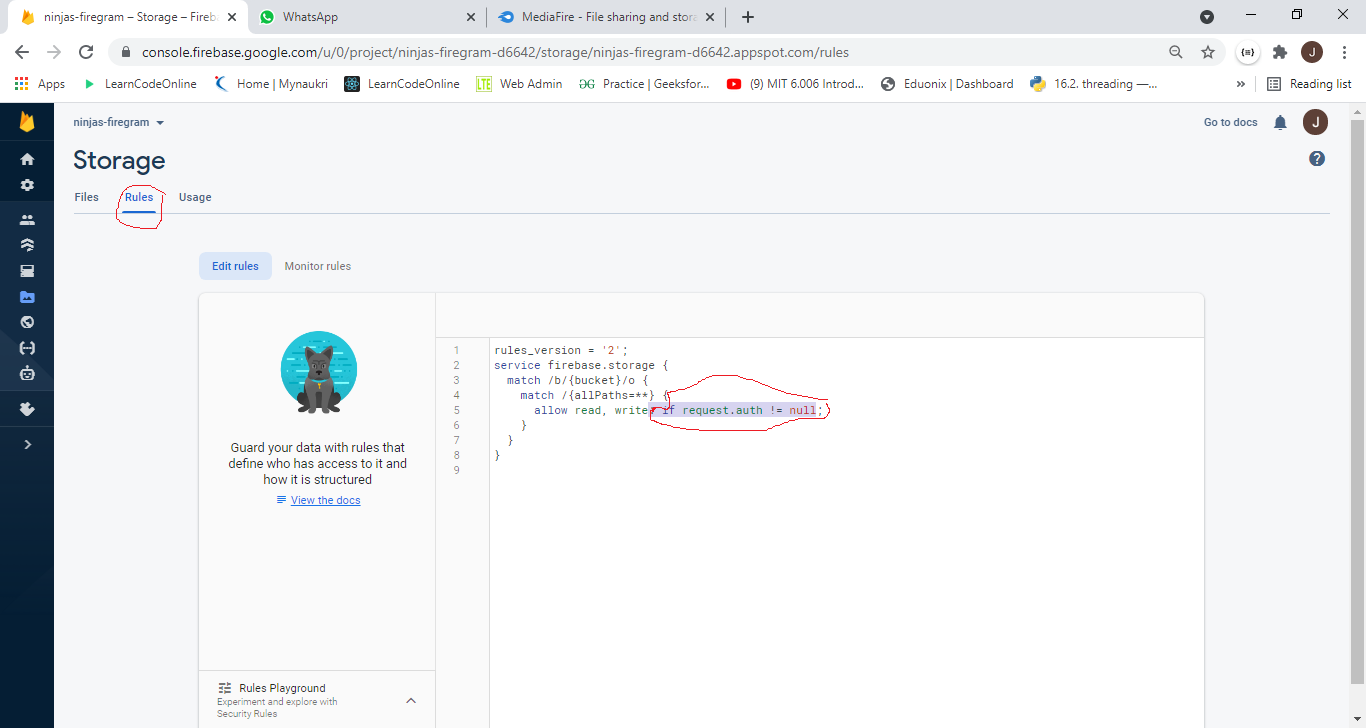1366x728 pixels.
Task: Click the 'allow read, write' rule line
Action: pos(678,410)
